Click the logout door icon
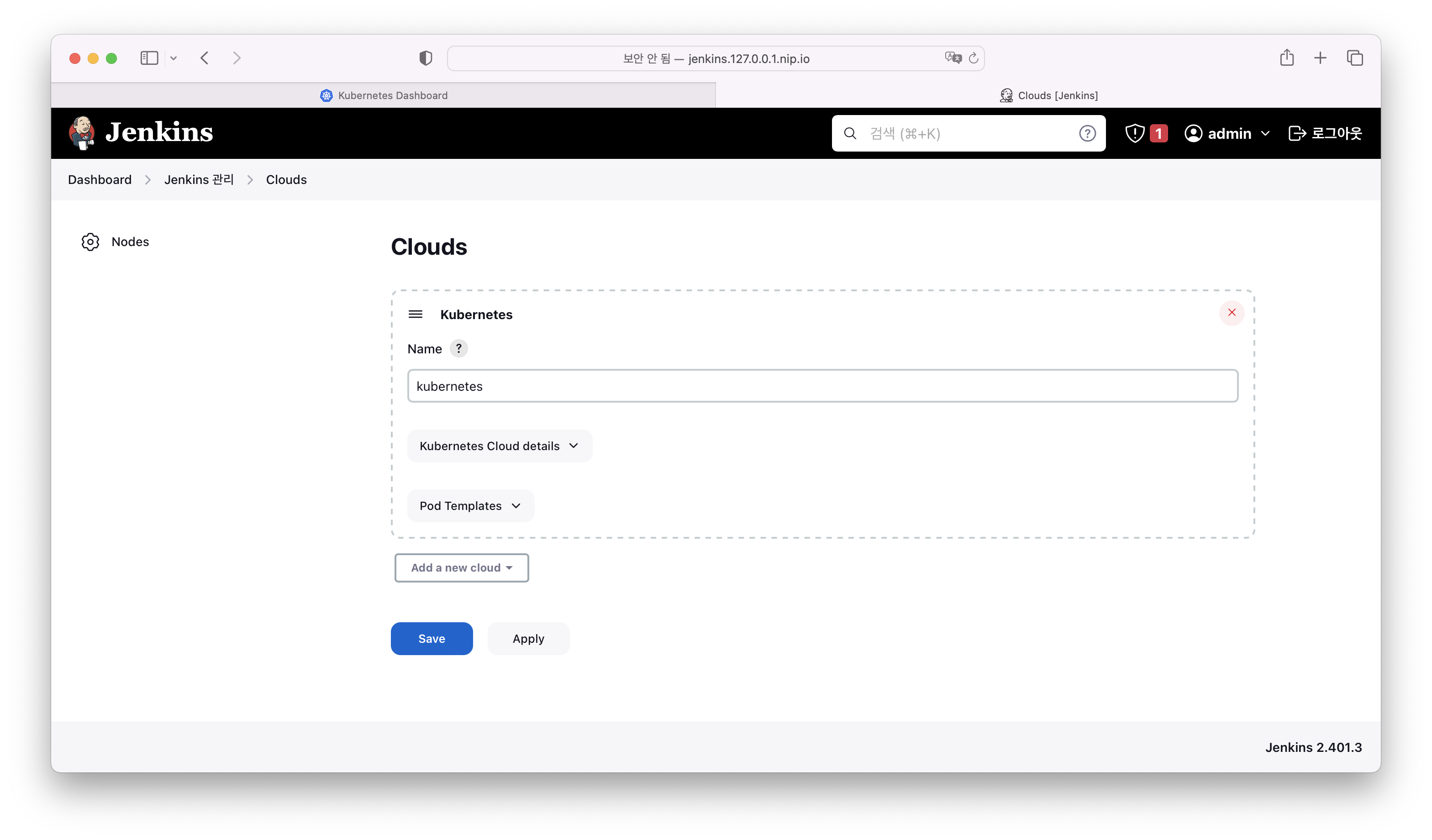 pyautogui.click(x=1297, y=133)
